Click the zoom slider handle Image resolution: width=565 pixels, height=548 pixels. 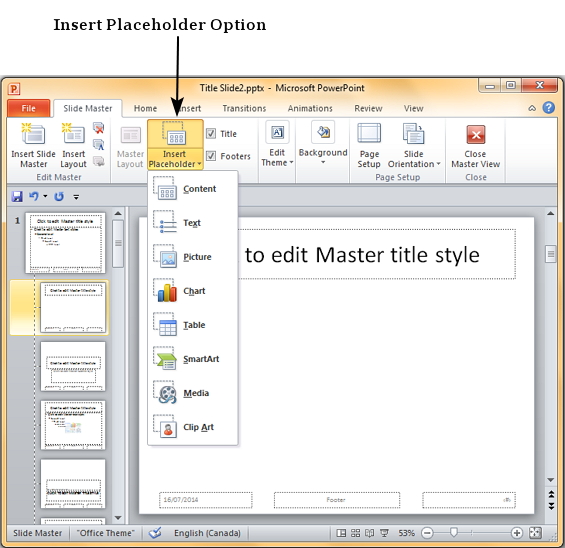(454, 532)
